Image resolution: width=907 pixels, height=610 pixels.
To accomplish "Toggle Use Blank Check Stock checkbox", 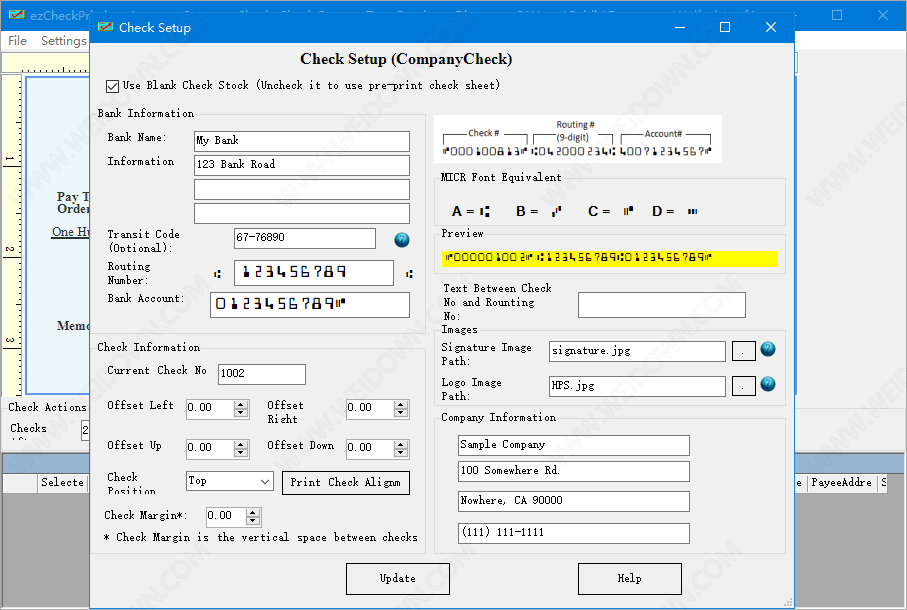I will point(113,86).
